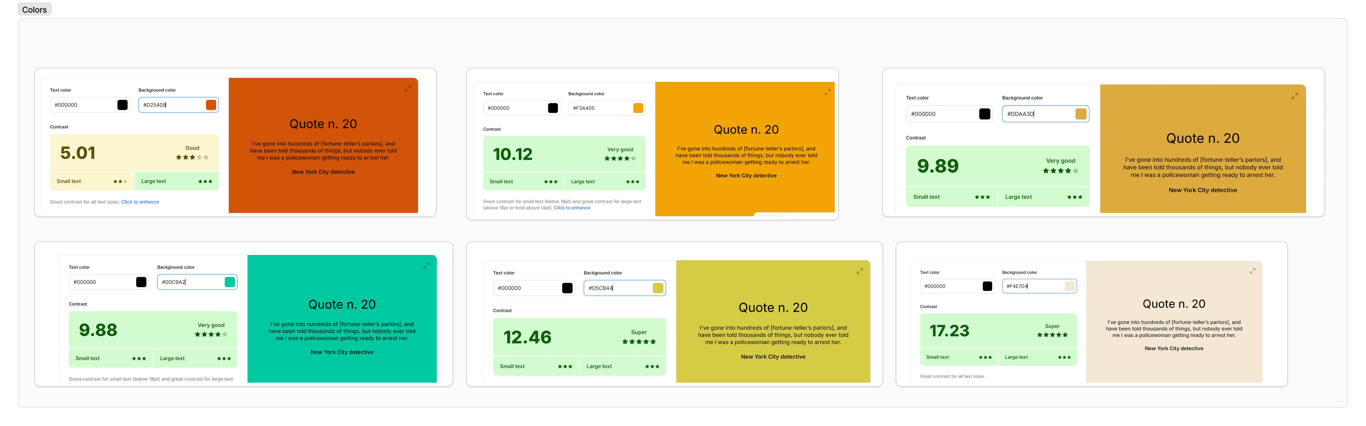Focus the #DDAA3D background color field
This screenshot has width=1366, height=426.
tap(1046, 114)
